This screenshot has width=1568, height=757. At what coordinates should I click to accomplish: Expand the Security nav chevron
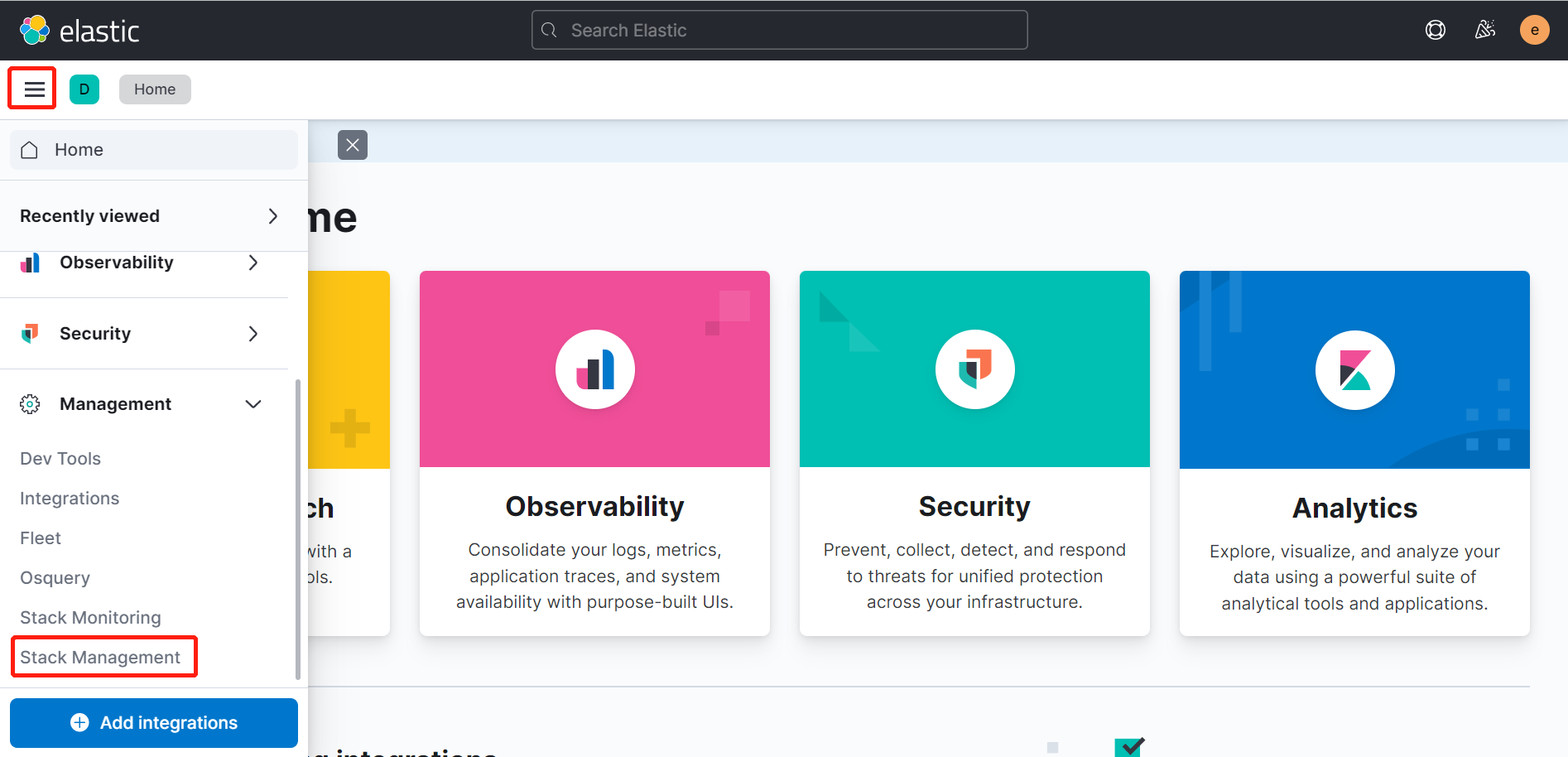pyautogui.click(x=253, y=334)
